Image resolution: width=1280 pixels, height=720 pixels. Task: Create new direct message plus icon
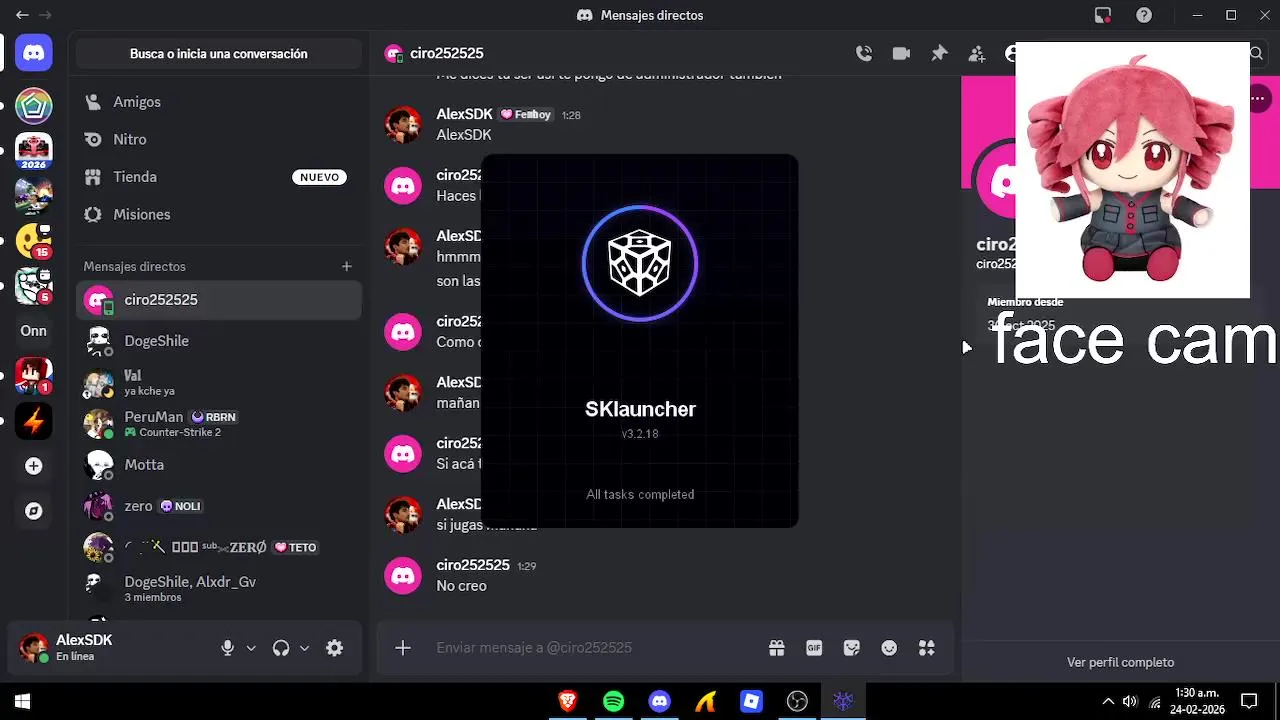click(x=346, y=266)
